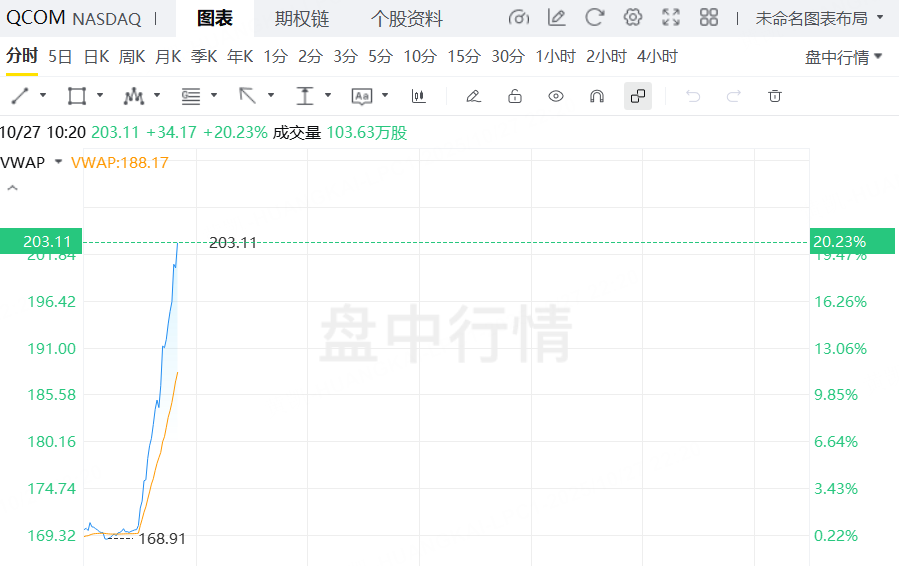Open the grid layout selector
Image resolution: width=899 pixels, height=566 pixels.
(x=709, y=17)
